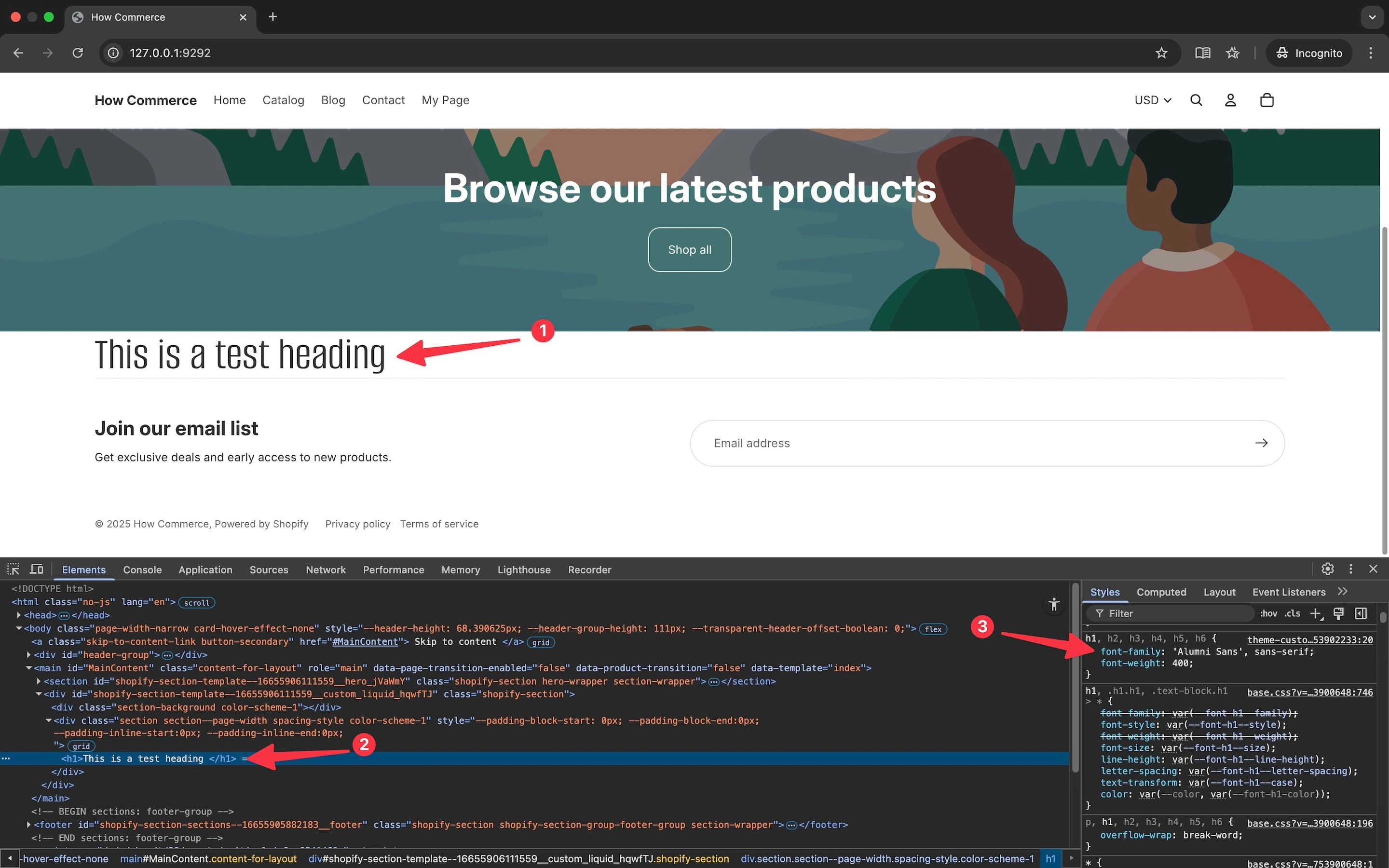The width and height of the screenshot is (1389, 868).
Task: Open a new browser tab
Action: (x=272, y=17)
